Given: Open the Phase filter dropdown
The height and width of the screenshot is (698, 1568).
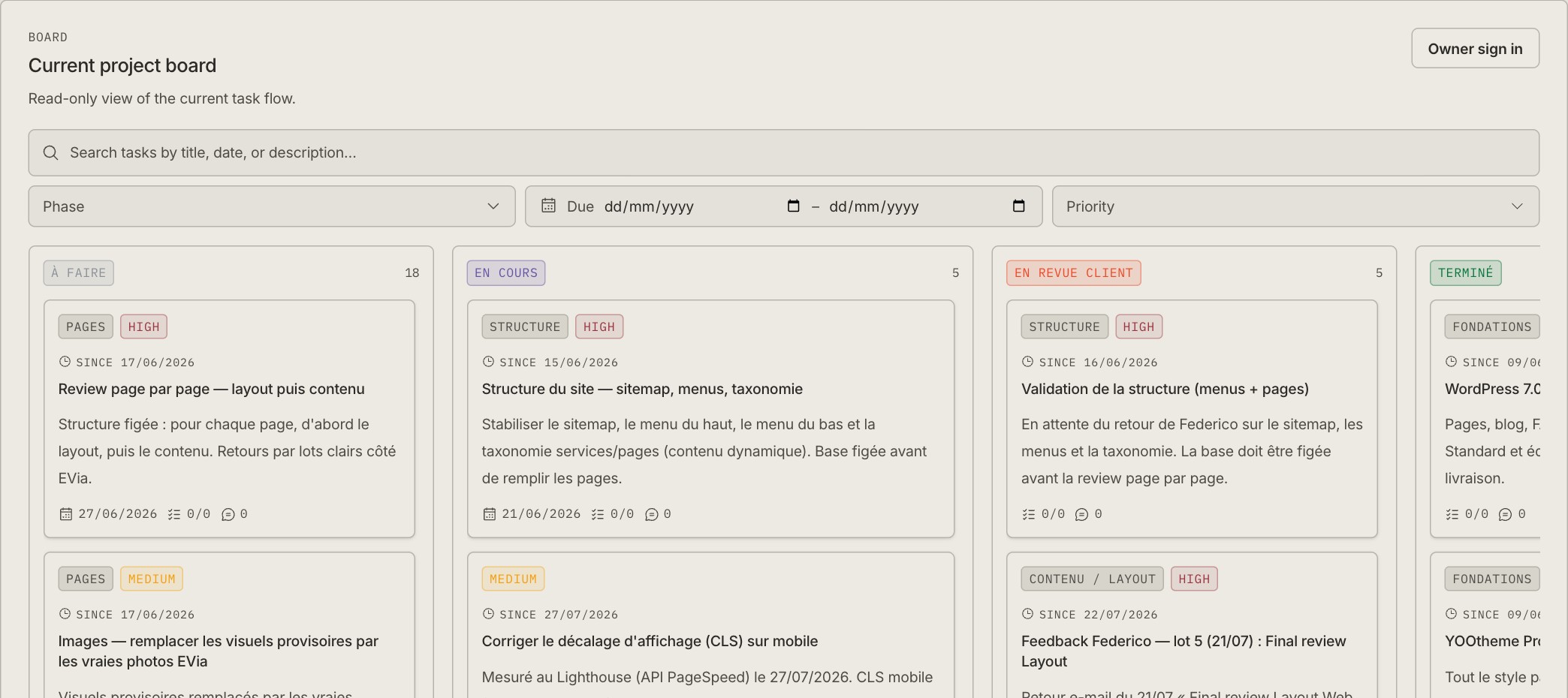Looking at the screenshot, I should [x=272, y=206].
